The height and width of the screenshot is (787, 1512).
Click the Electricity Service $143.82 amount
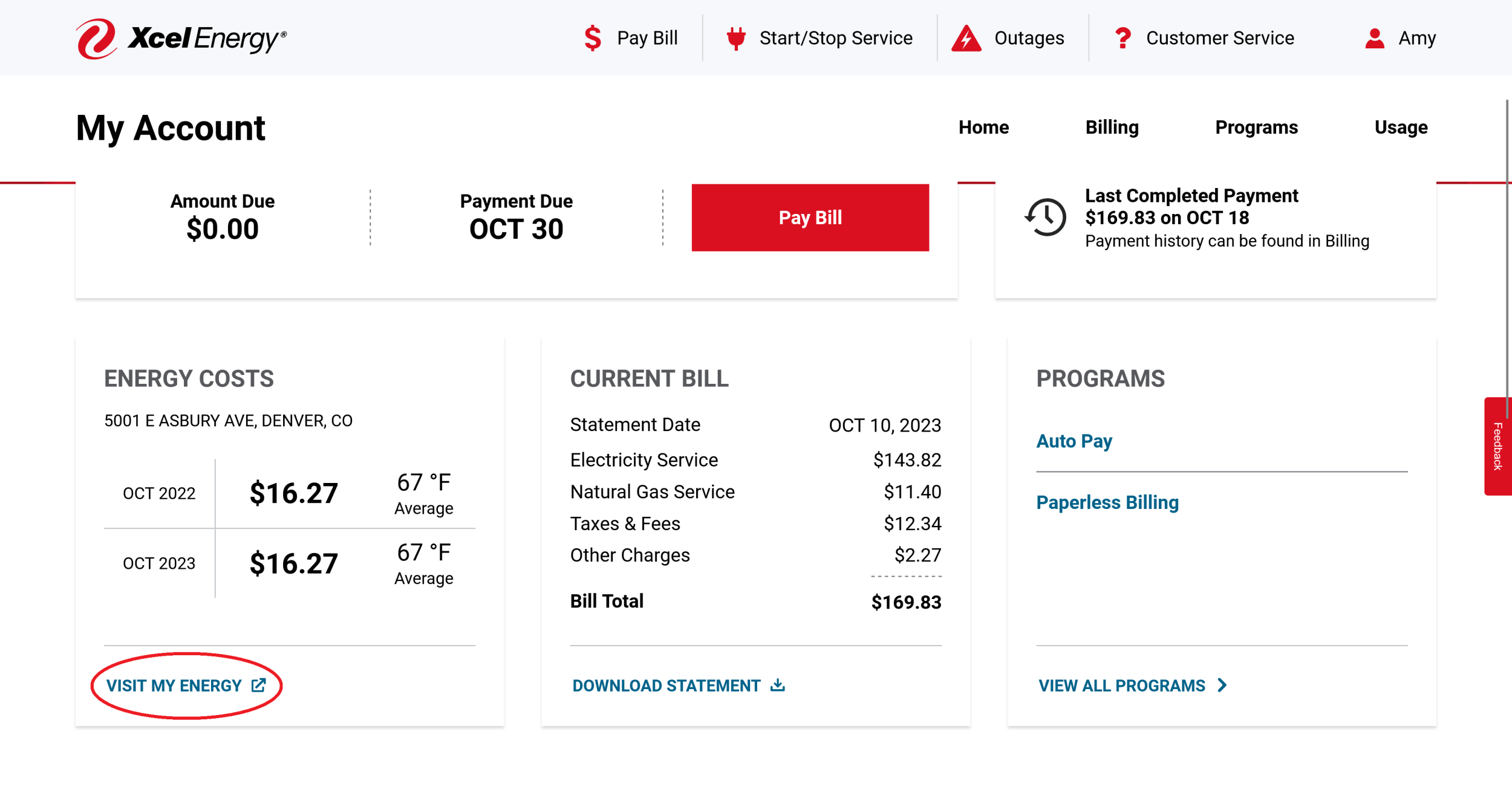coord(907,461)
